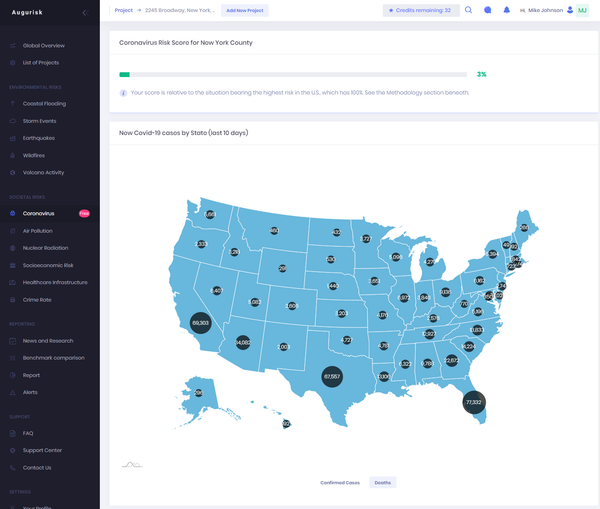
Task: Click the 3% score value
Action: [x=481, y=74]
